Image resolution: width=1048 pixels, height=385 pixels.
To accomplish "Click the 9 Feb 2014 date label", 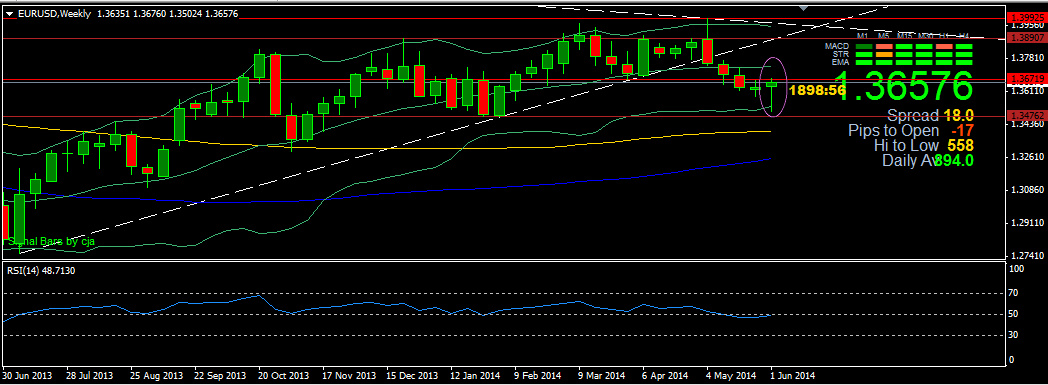I will (x=537, y=377).
